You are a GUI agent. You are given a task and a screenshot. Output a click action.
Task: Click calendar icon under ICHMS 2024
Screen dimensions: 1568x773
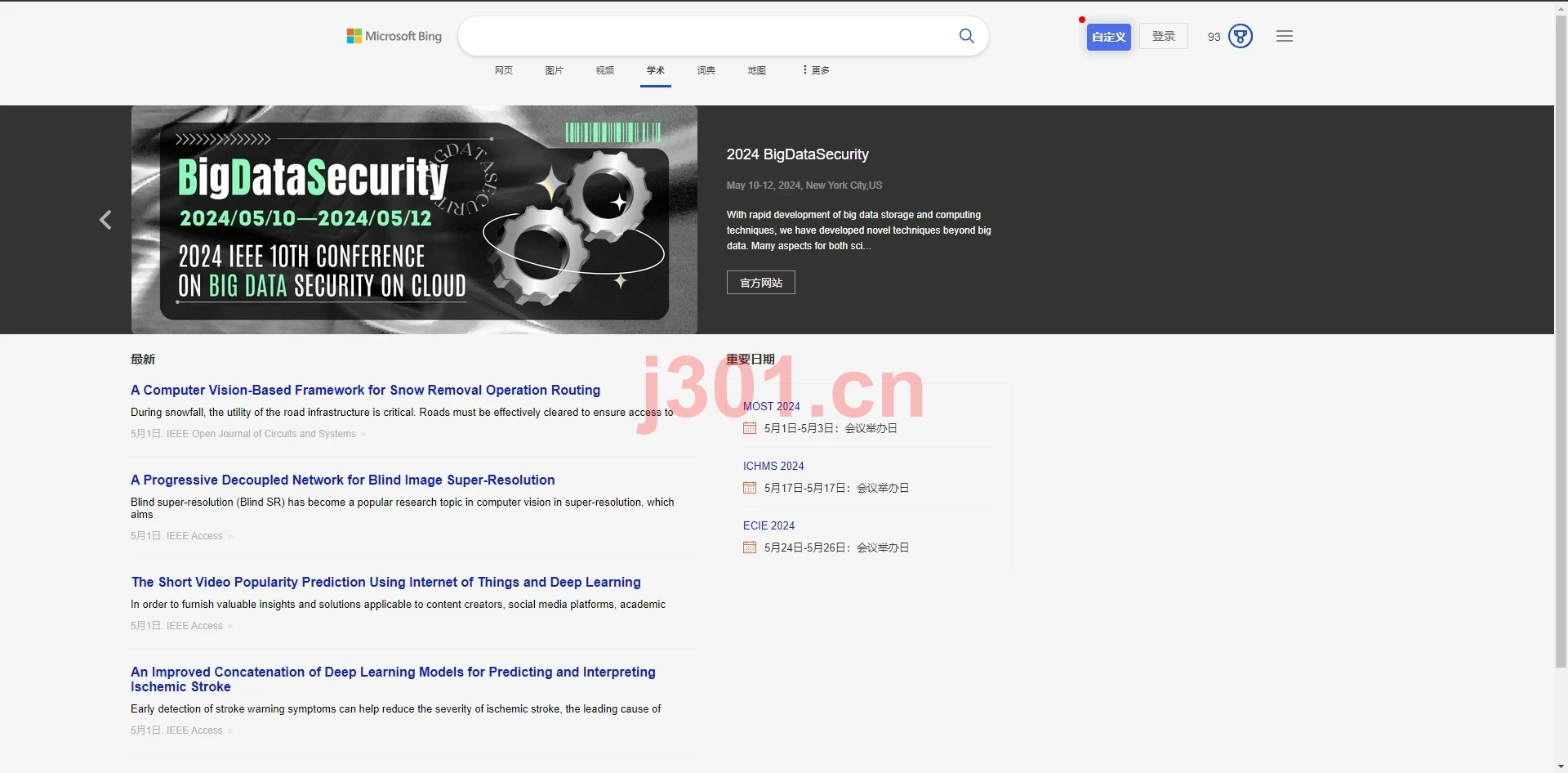point(750,488)
